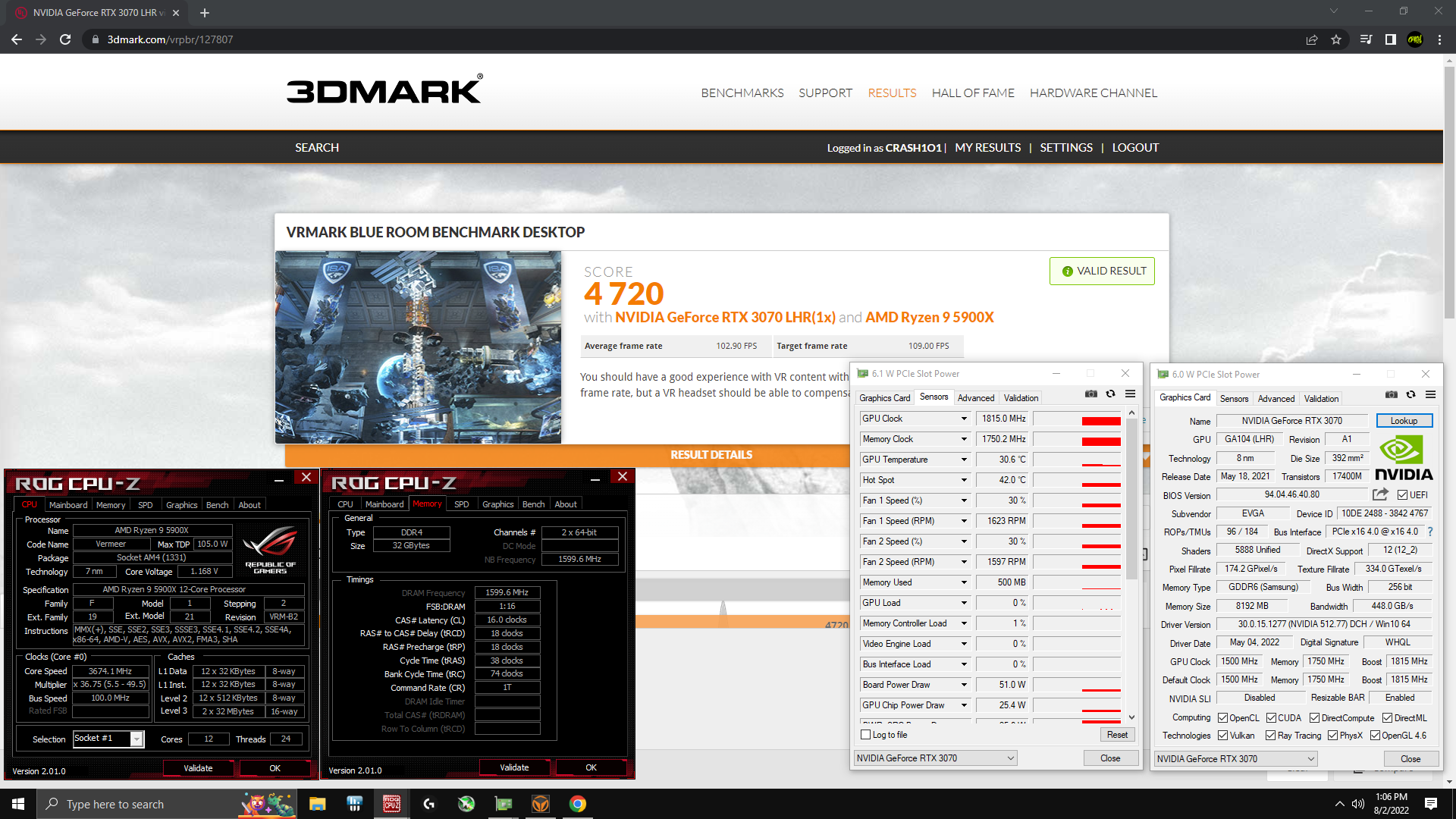This screenshot has width=1456, height=819.
Task: Open Chrome three-dot menu
Action: click(x=1439, y=39)
